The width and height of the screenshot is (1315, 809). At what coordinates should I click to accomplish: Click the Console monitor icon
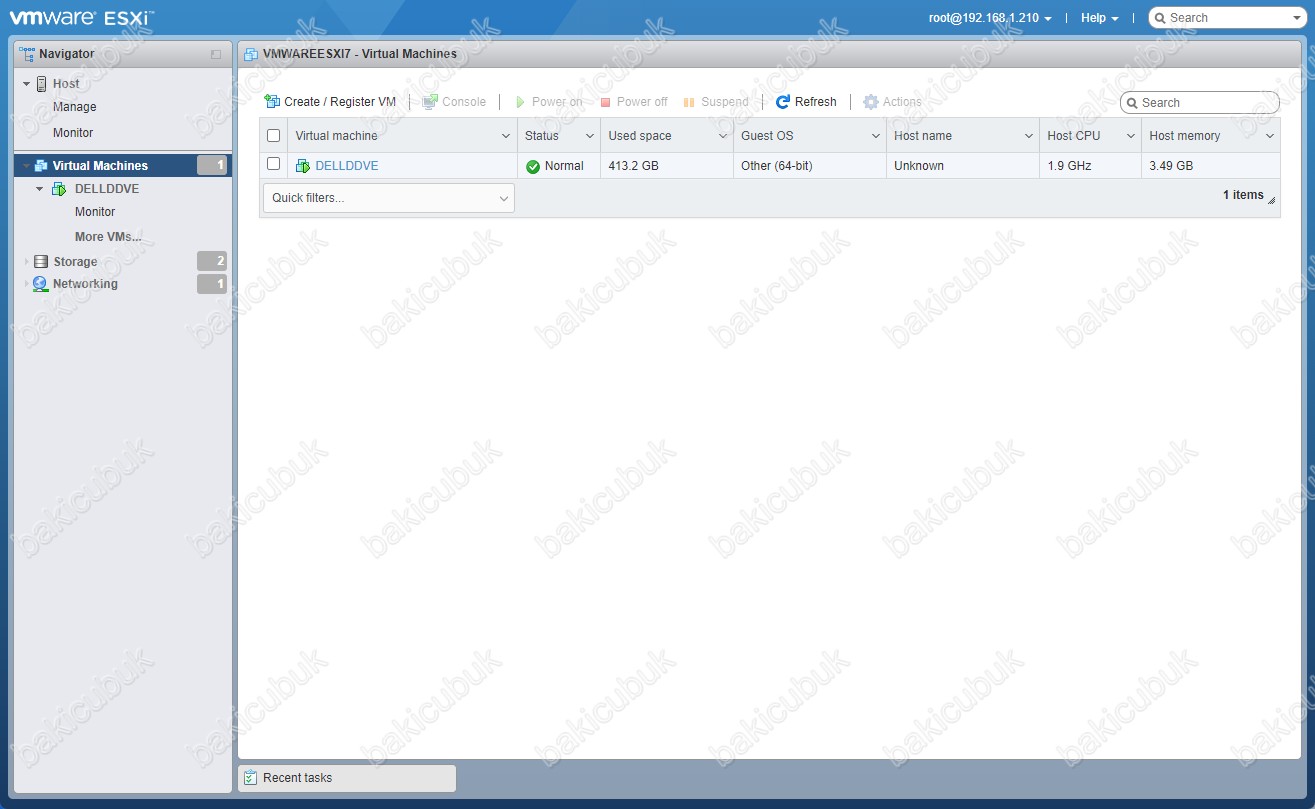pos(430,102)
